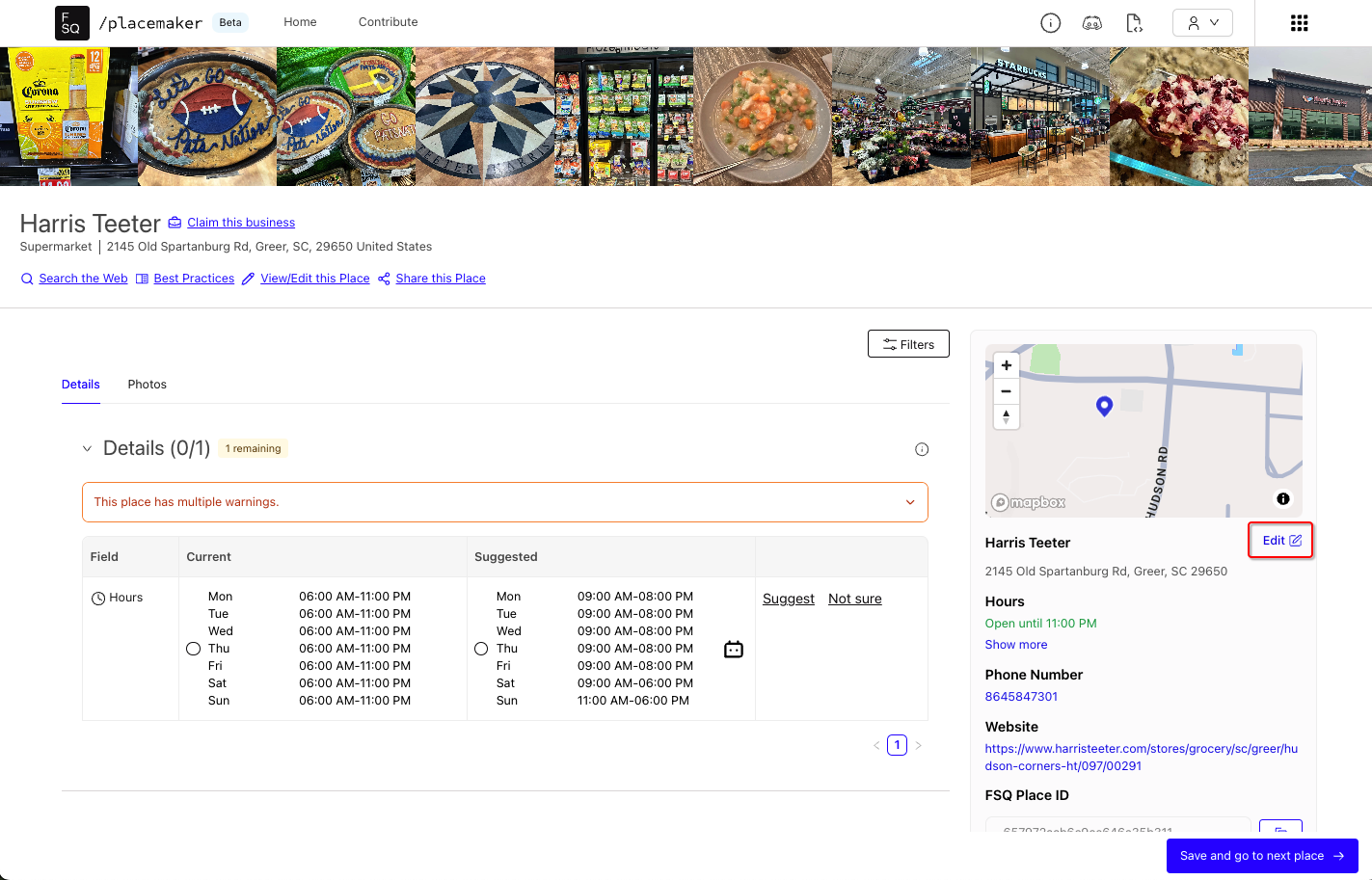Open the Corona beer photo thumbnail
1372x880 pixels.
click(x=68, y=117)
